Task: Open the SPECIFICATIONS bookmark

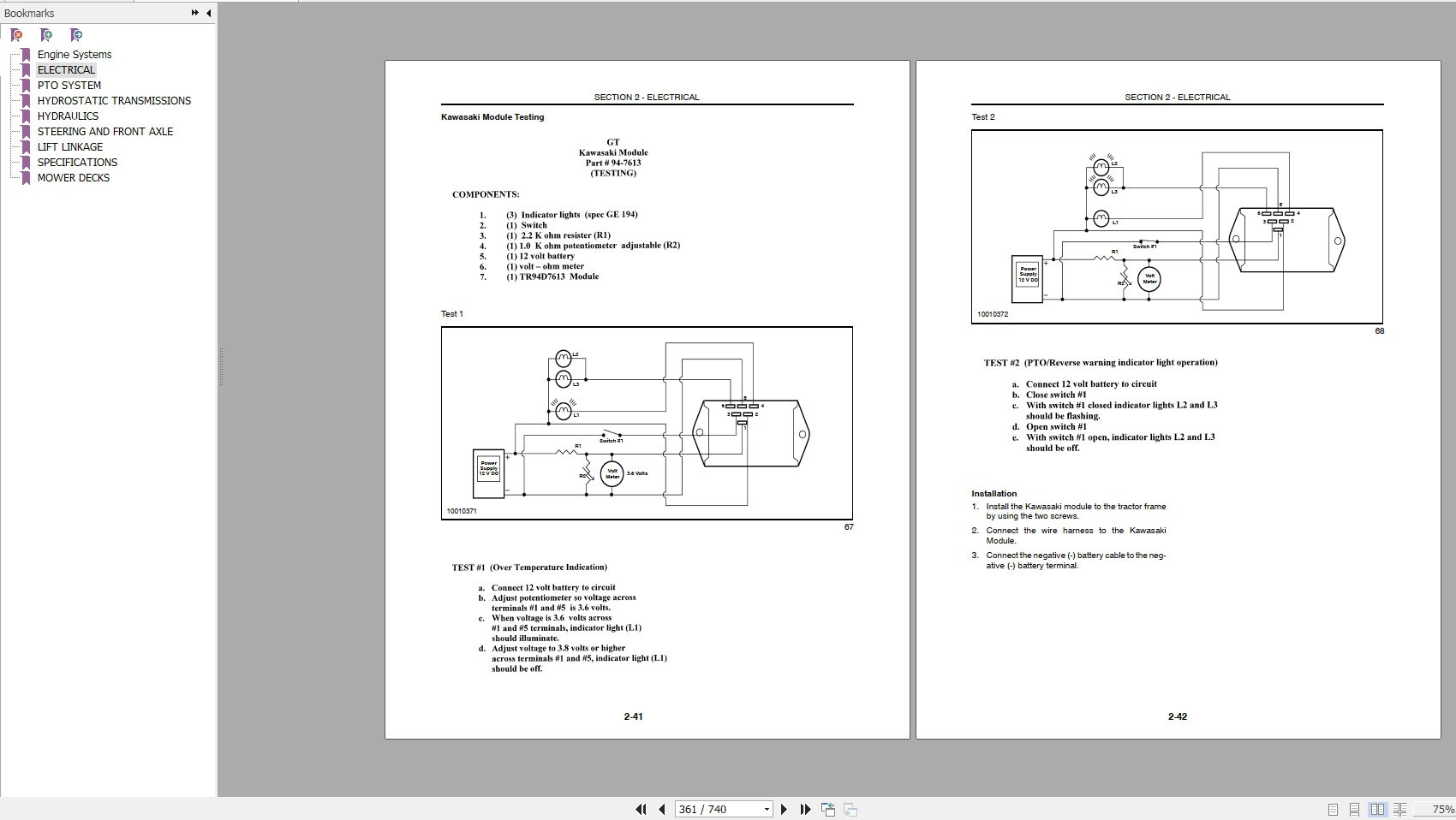Action: click(x=77, y=162)
